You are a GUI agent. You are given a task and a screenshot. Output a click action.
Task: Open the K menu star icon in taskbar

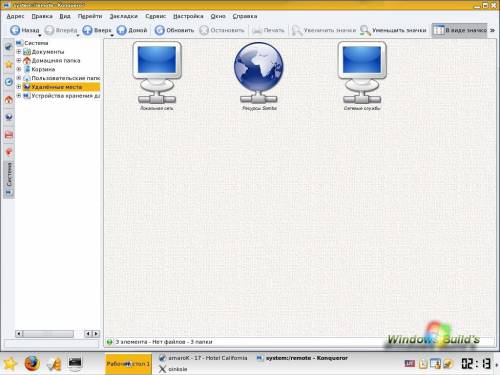[10, 363]
